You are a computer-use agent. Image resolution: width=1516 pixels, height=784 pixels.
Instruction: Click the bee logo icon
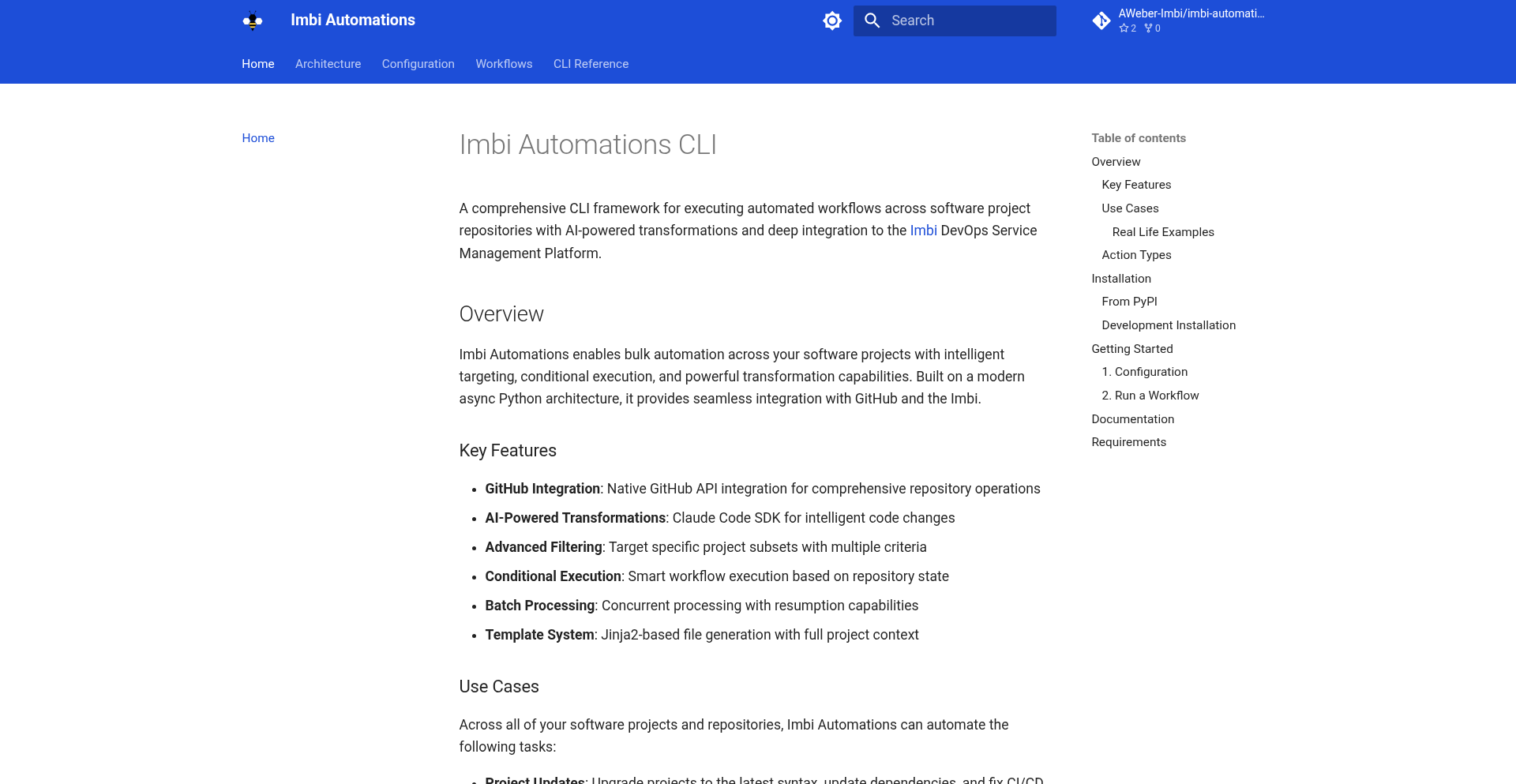click(253, 21)
